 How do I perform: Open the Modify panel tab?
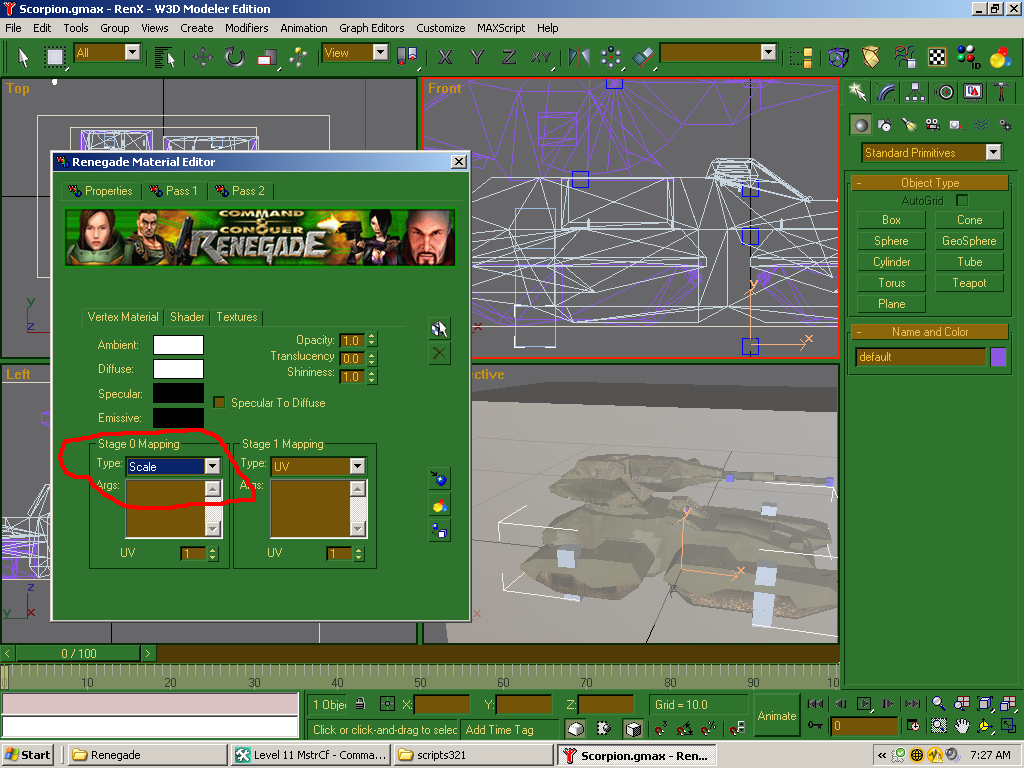point(886,92)
